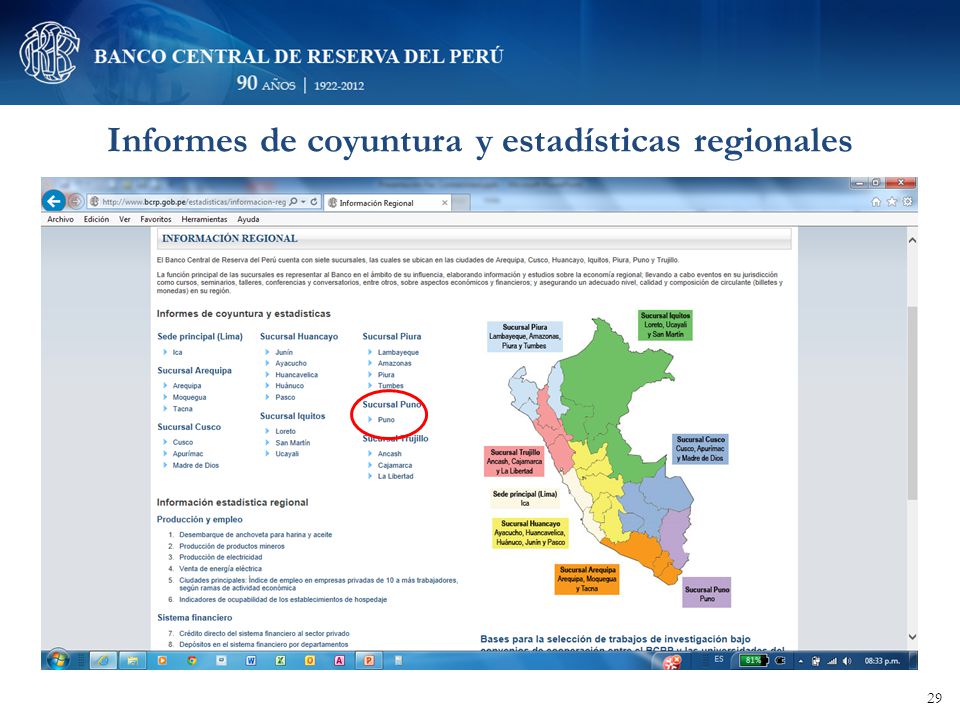
Task: Switch to PowerPoint in the taskbar
Action: (369, 660)
